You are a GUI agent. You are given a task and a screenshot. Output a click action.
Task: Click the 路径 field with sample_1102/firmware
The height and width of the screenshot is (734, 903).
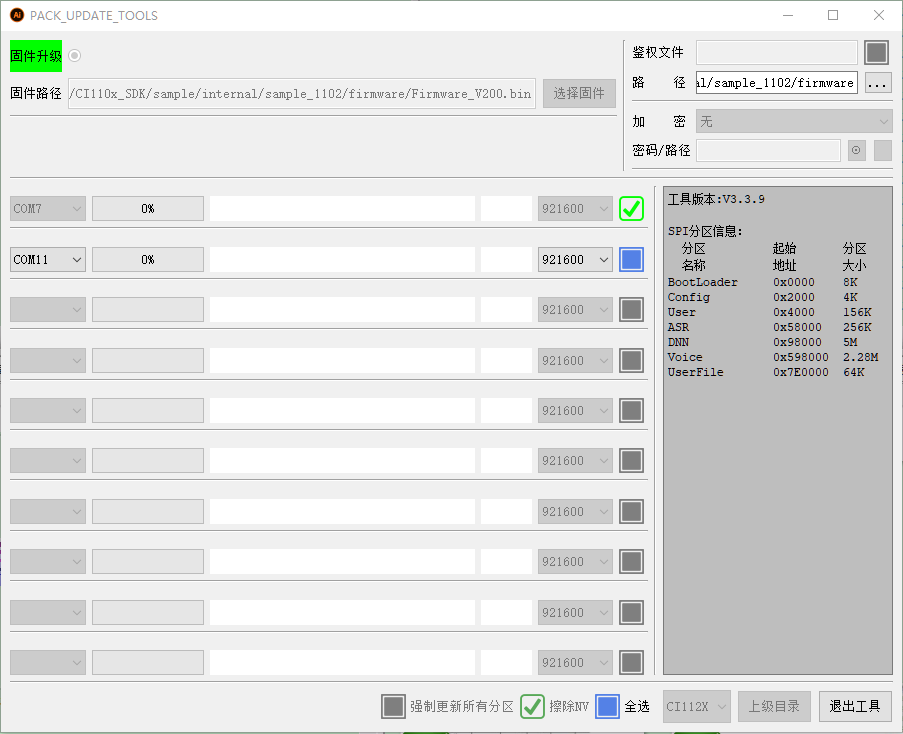776,82
